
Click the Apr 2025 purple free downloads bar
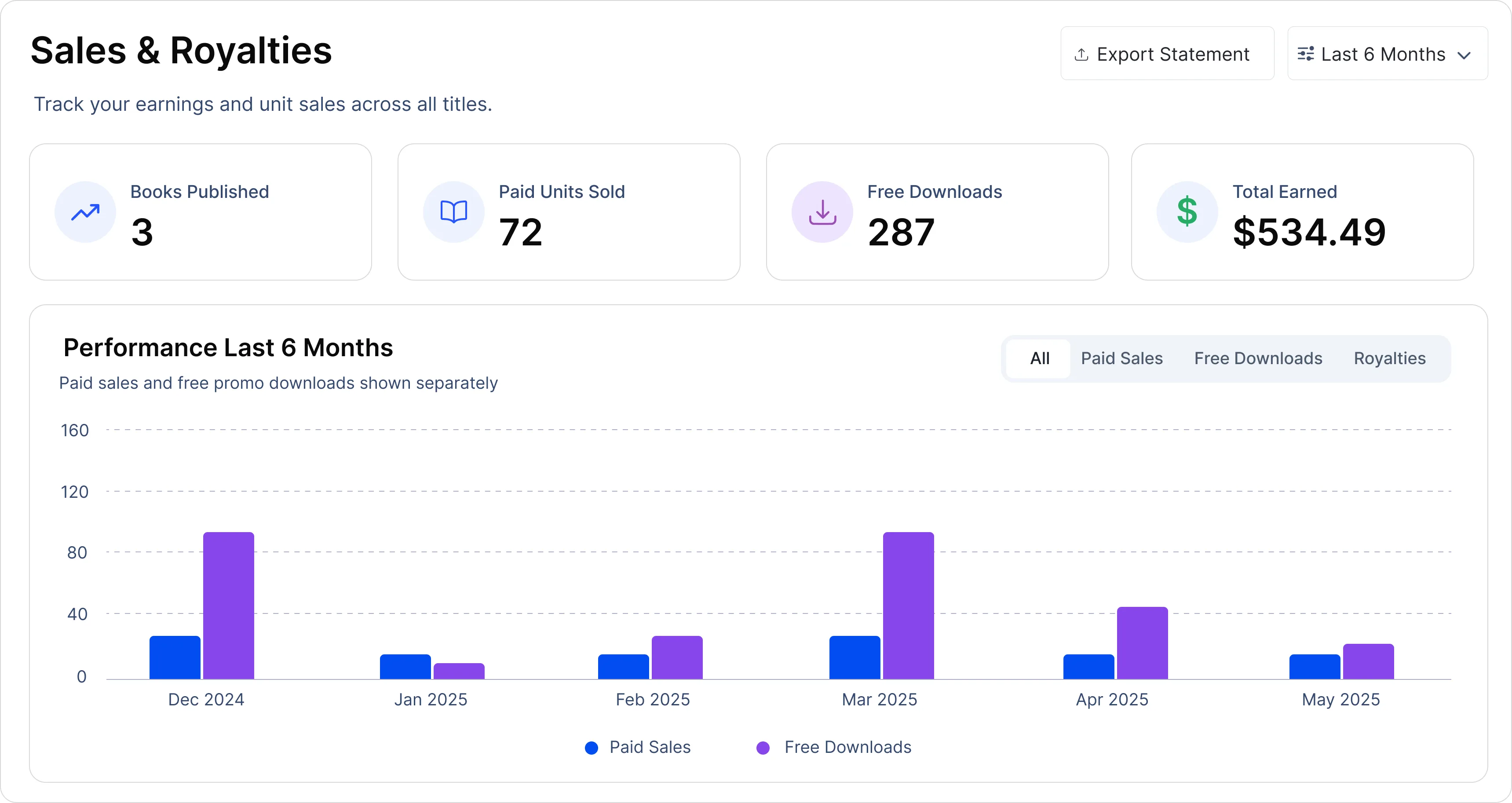point(1142,643)
